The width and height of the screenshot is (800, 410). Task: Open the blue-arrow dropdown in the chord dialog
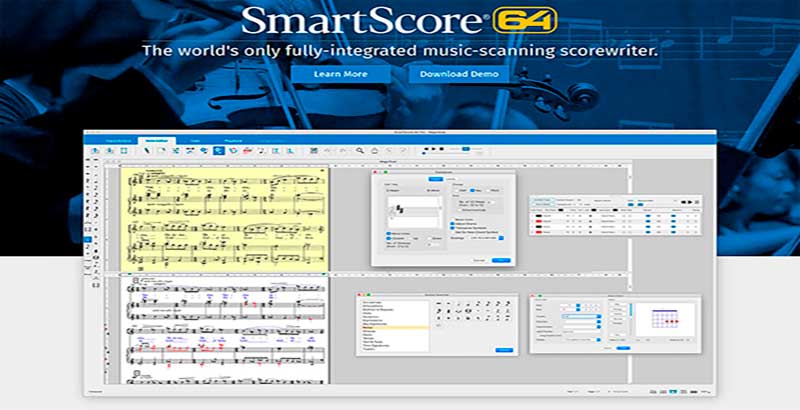click(x=598, y=316)
